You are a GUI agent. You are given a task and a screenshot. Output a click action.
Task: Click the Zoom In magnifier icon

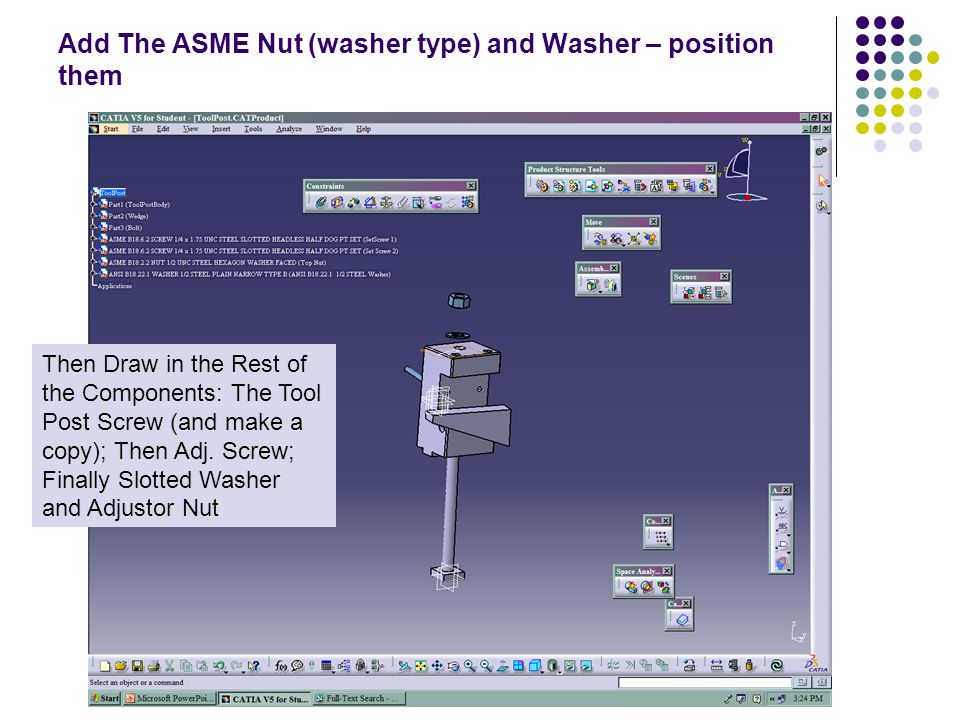[470, 666]
